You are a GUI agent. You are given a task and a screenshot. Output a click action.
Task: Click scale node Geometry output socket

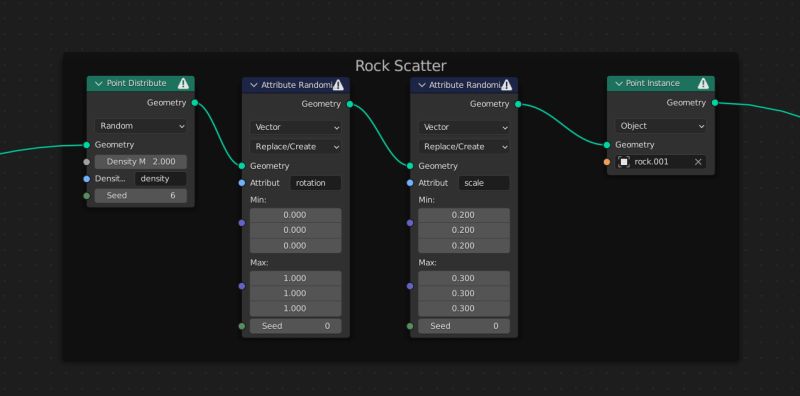click(518, 104)
